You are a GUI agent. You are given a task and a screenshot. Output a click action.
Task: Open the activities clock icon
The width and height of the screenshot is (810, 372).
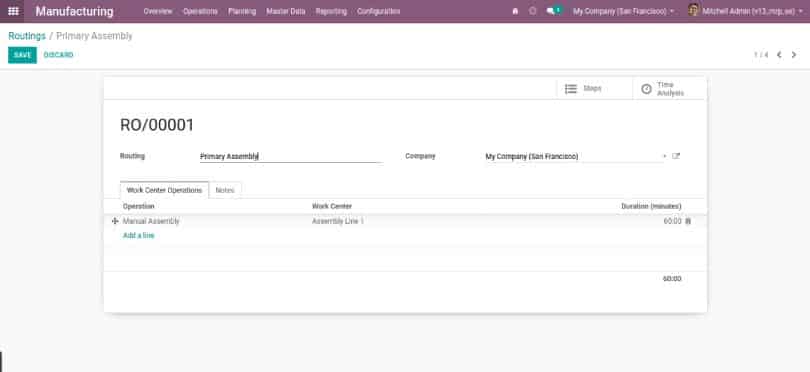coord(533,11)
